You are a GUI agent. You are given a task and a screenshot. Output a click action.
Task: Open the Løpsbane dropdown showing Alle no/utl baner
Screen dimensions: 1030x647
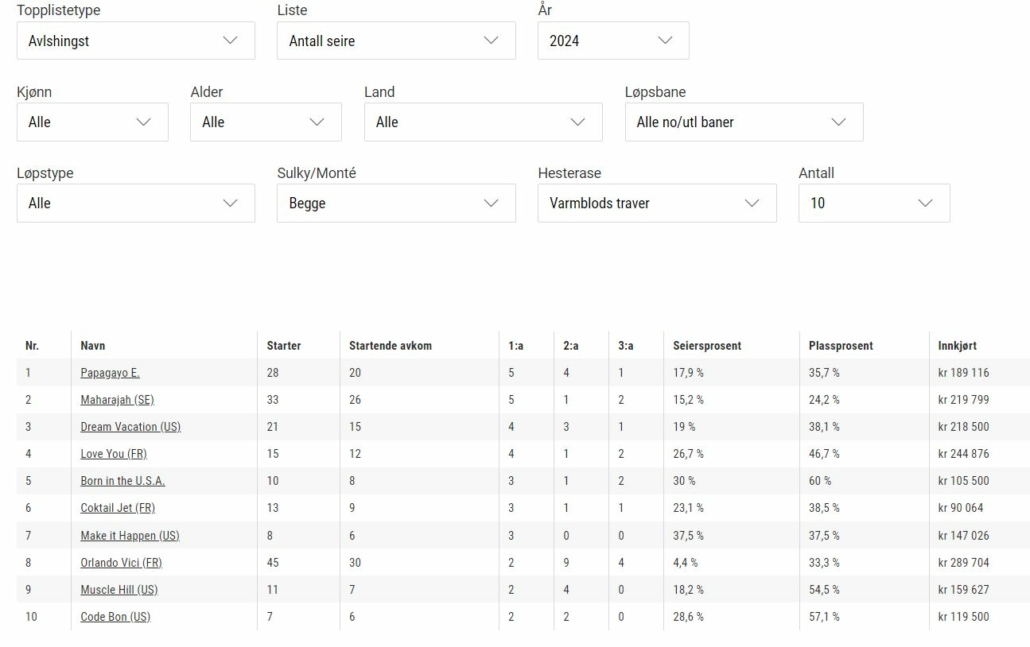744,122
